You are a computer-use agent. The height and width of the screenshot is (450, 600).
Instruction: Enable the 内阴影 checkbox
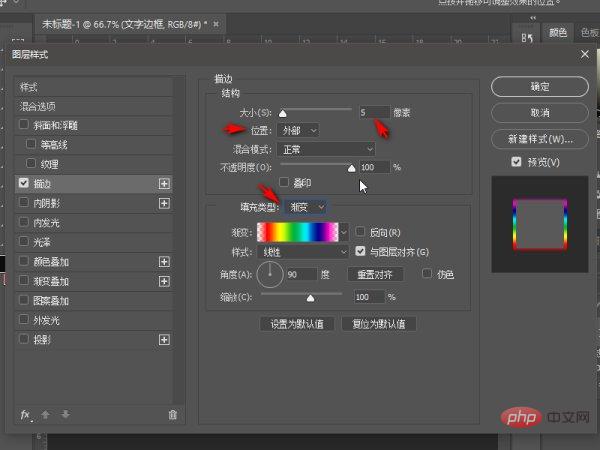pyautogui.click(x=24, y=202)
